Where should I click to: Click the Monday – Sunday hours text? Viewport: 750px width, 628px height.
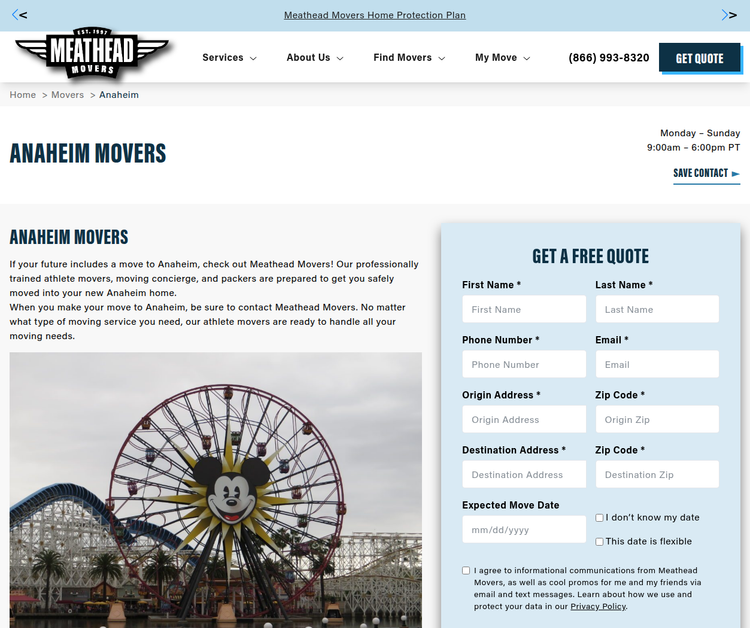pyautogui.click(x=700, y=133)
